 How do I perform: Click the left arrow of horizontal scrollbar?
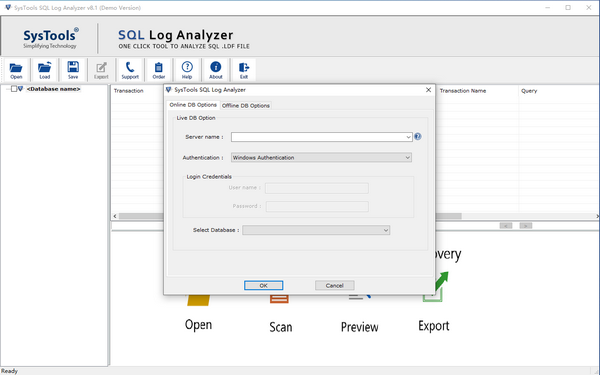(x=115, y=216)
